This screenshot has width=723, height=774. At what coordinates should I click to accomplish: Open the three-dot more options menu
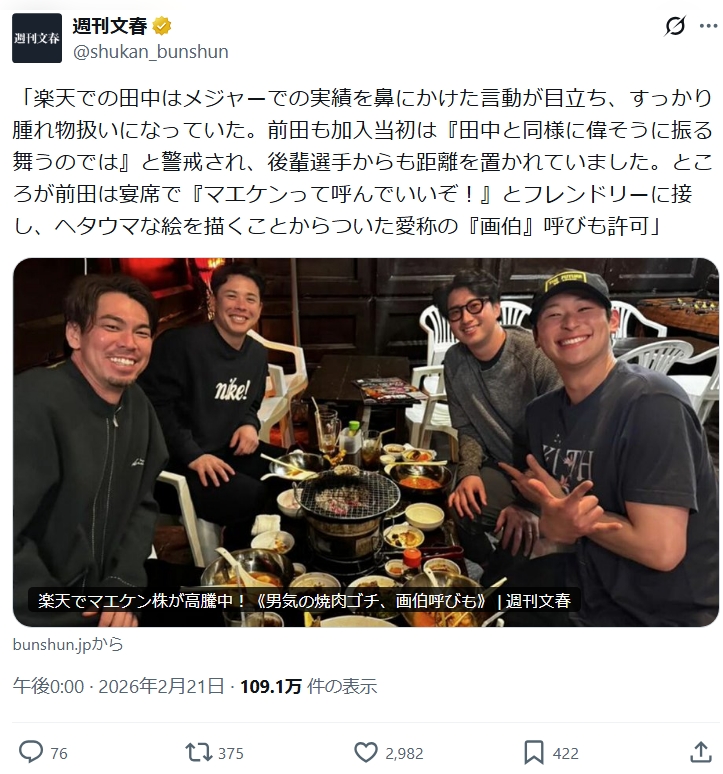click(x=708, y=26)
